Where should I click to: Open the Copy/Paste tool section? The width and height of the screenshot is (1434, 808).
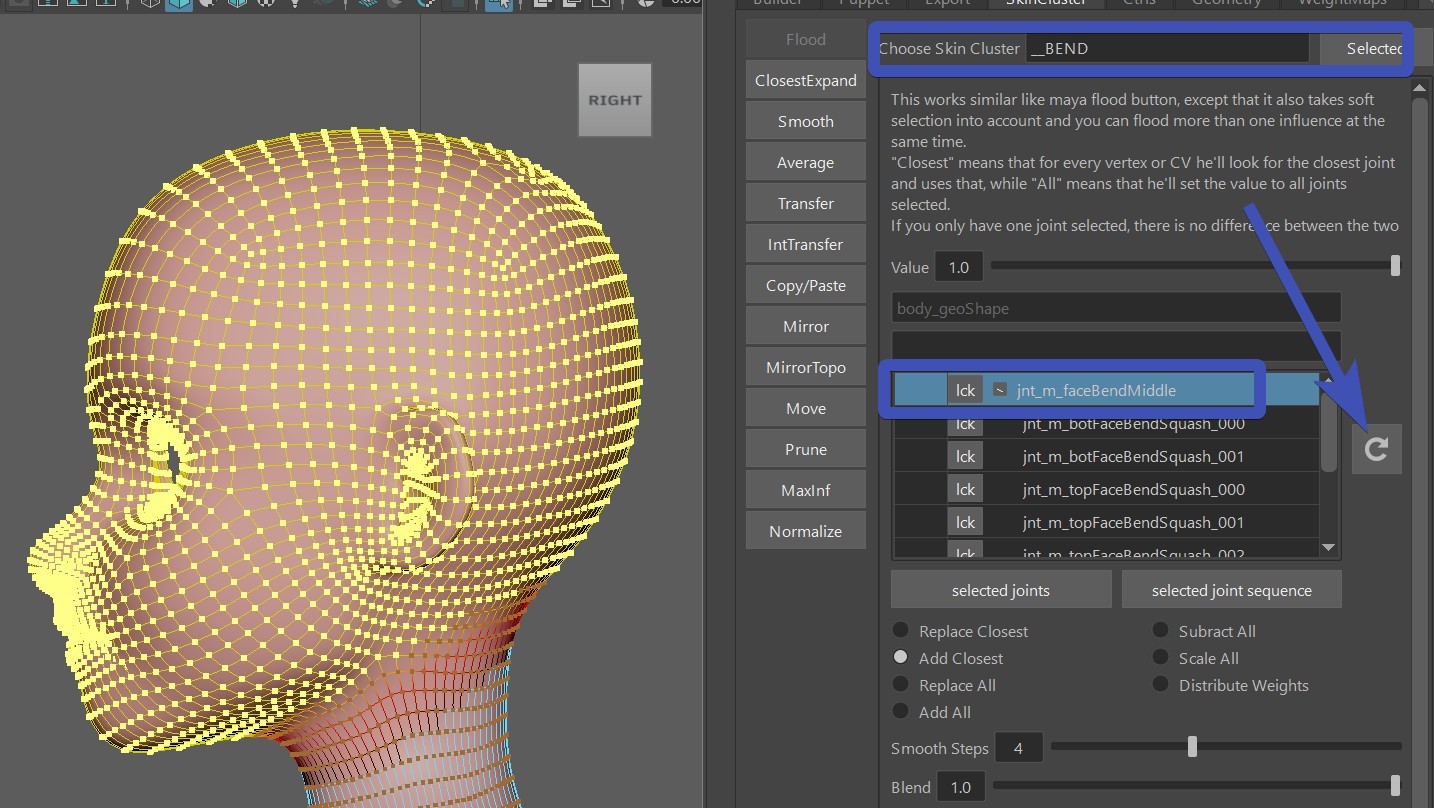(805, 285)
